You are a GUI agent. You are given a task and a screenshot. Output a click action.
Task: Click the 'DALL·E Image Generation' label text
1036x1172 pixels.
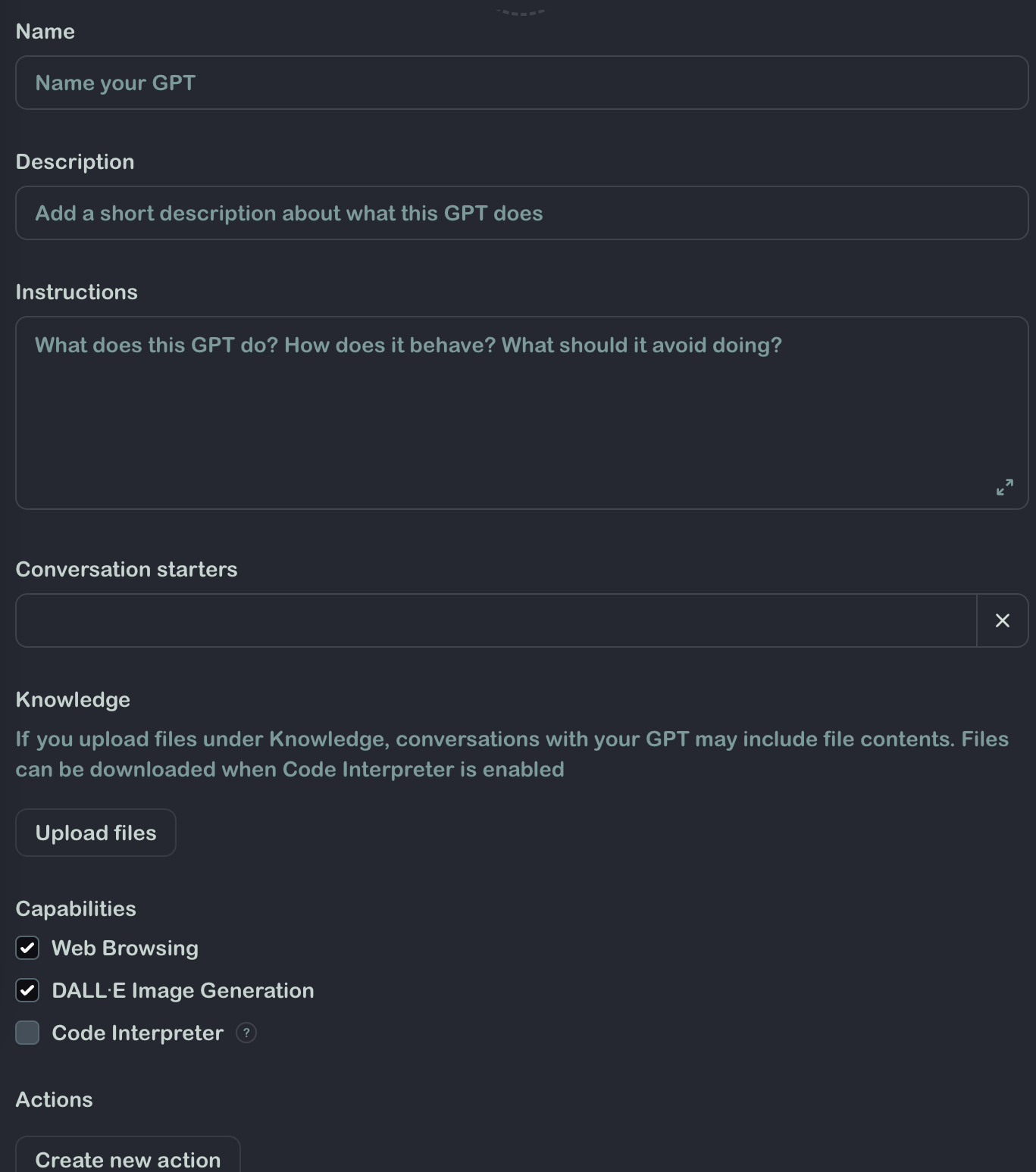(x=183, y=990)
